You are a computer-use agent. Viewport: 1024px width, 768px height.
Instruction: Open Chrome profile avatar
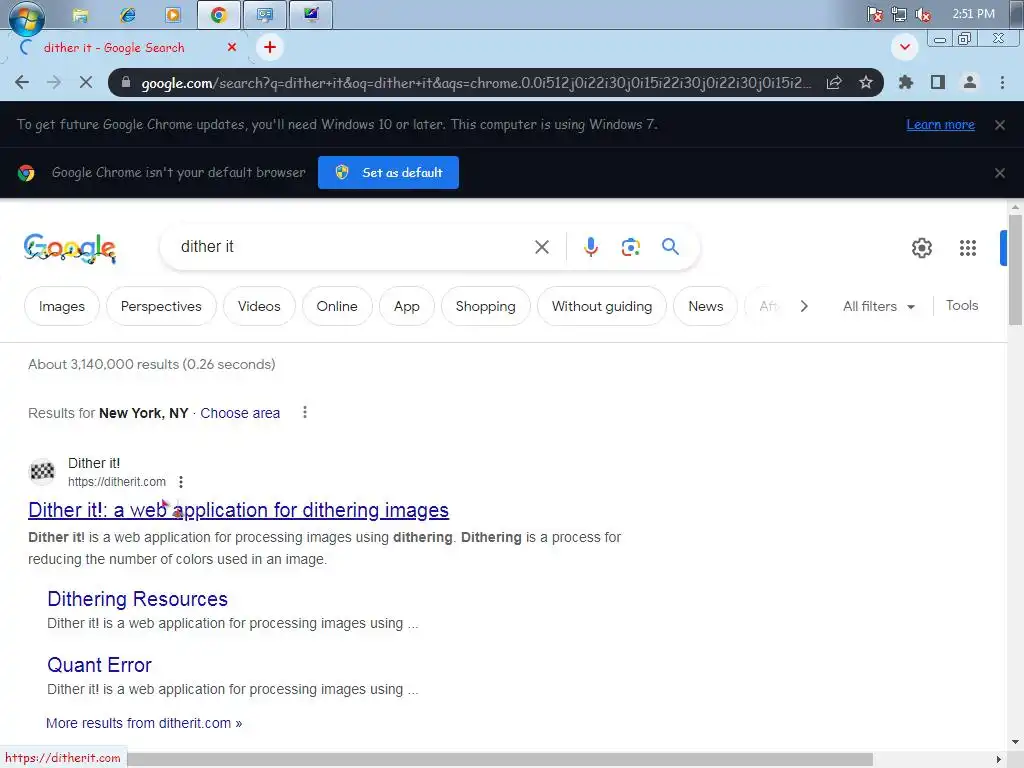click(x=970, y=82)
